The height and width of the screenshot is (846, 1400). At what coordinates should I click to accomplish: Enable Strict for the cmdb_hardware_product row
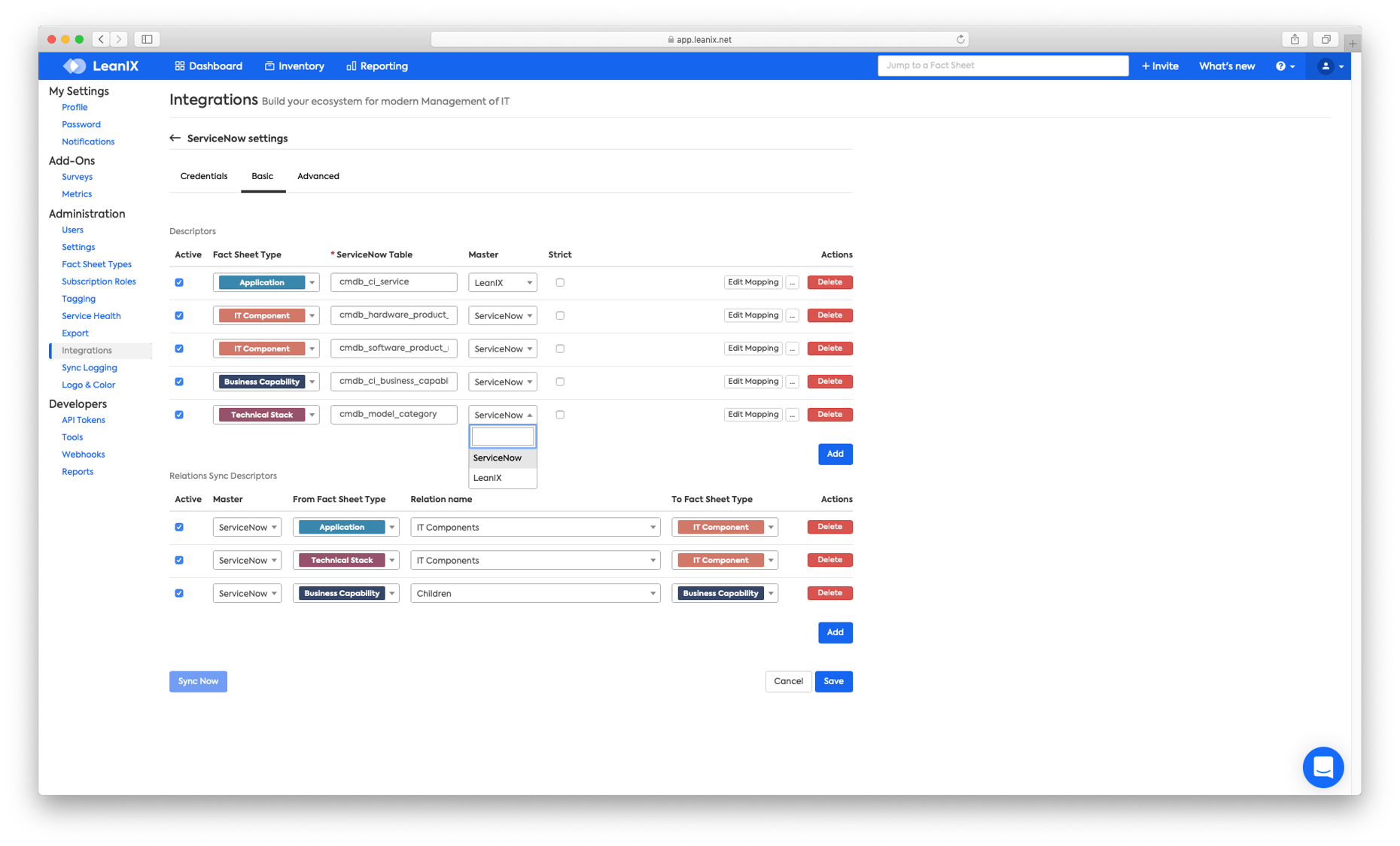[x=560, y=315]
